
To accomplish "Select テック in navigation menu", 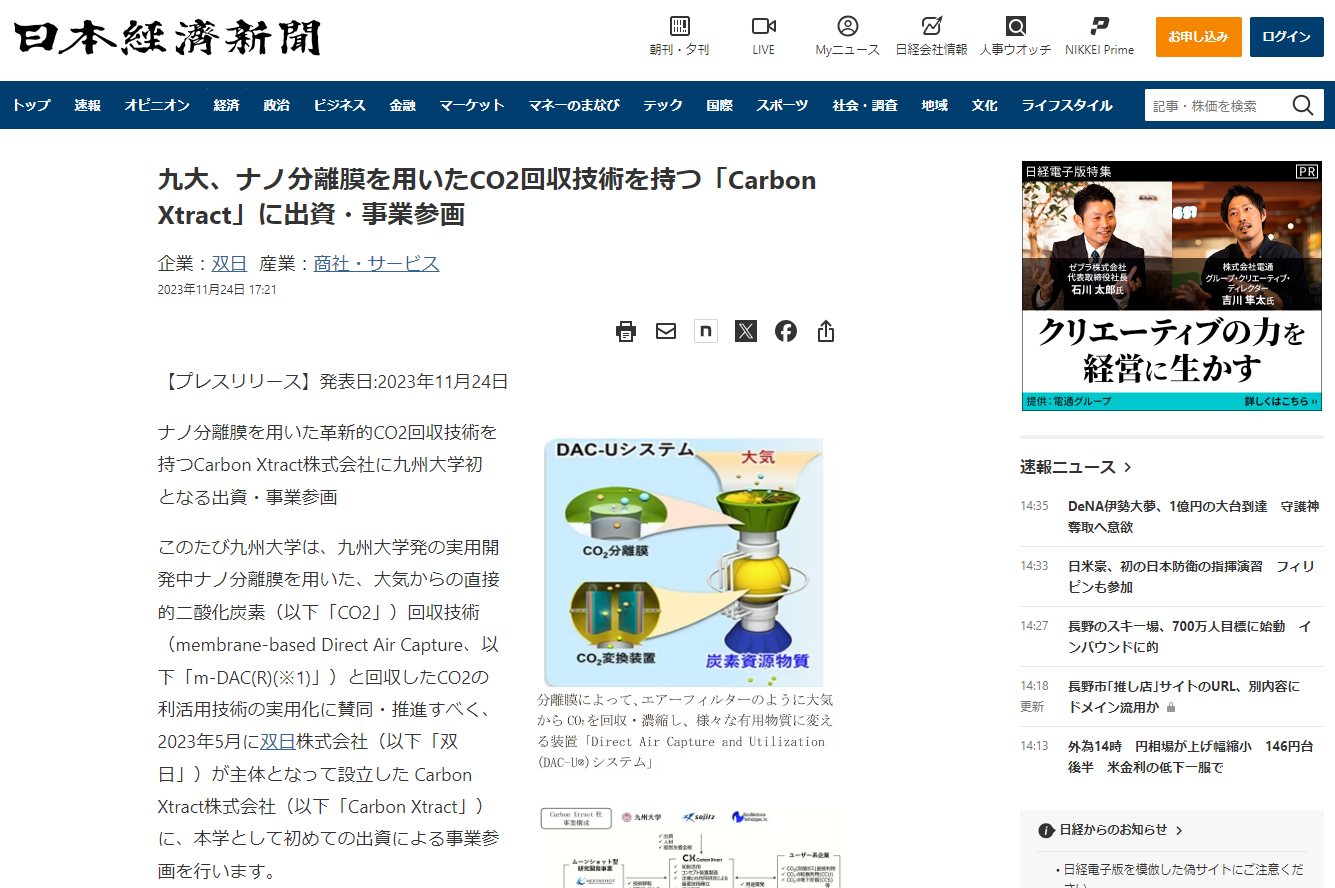I will tap(662, 105).
